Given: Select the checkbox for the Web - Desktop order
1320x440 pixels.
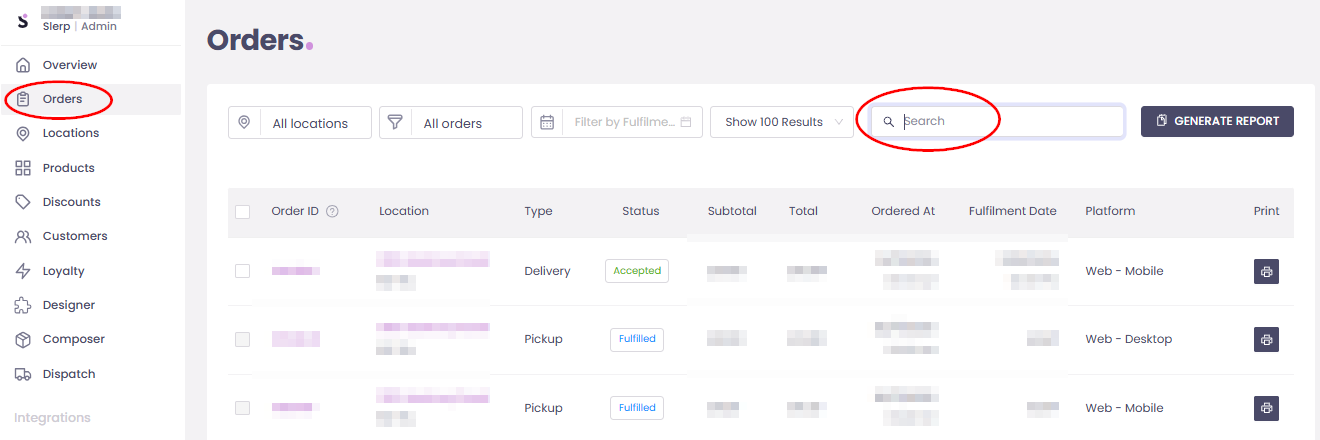Looking at the screenshot, I should (x=242, y=339).
